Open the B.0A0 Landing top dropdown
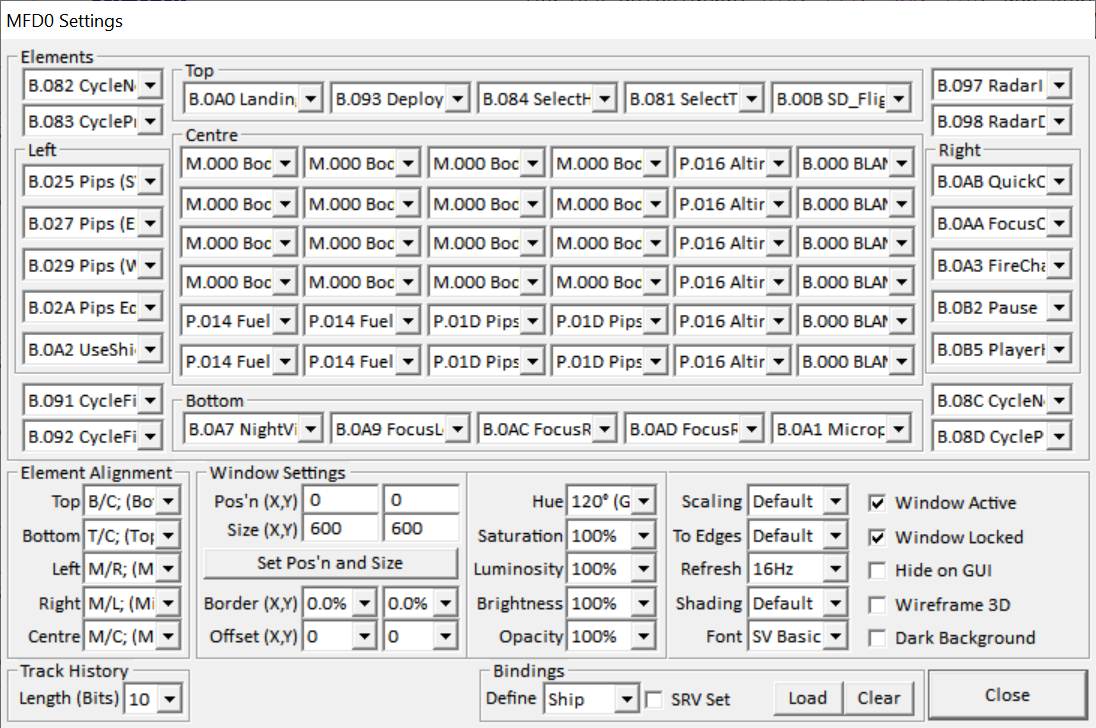The height and width of the screenshot is (728, 1096). point(252,99)
